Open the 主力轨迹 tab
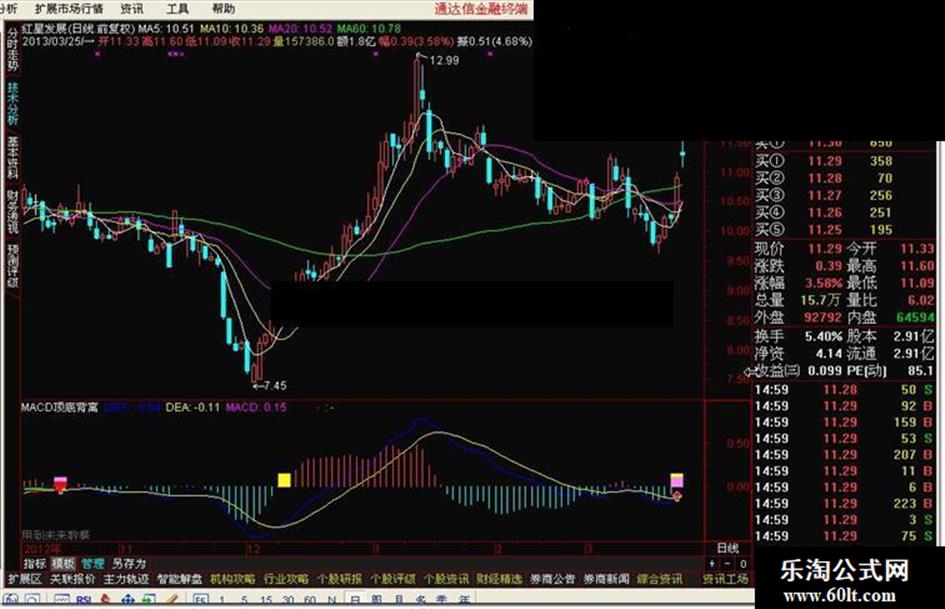The width and height of the screenshot is (945, 609). click(x=126, y=579)
